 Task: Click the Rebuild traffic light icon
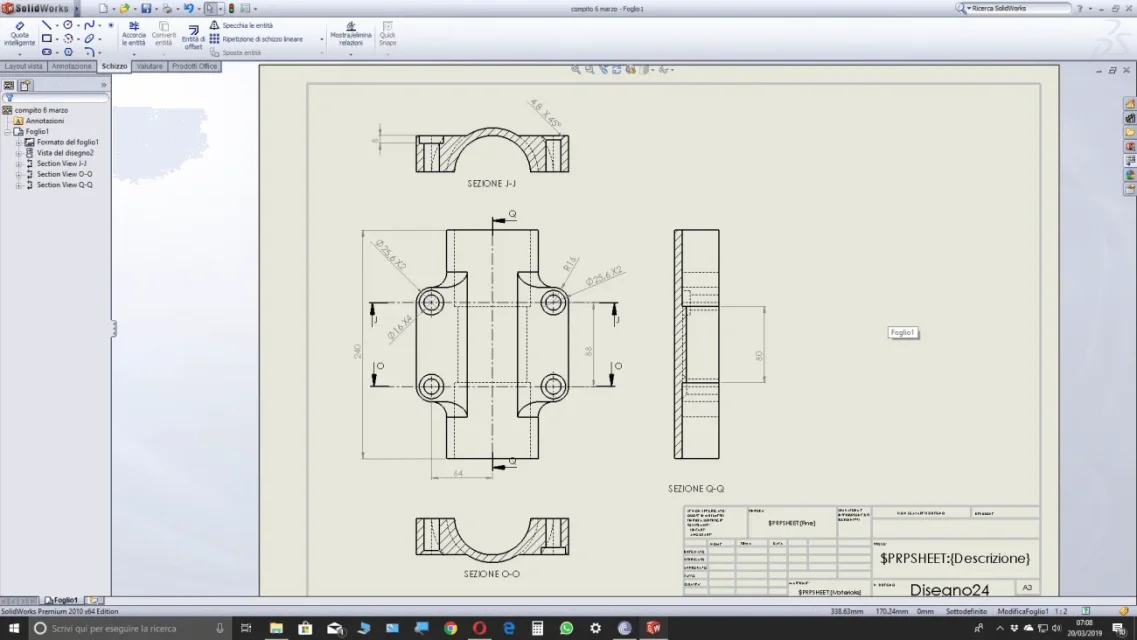pos(231,9)
